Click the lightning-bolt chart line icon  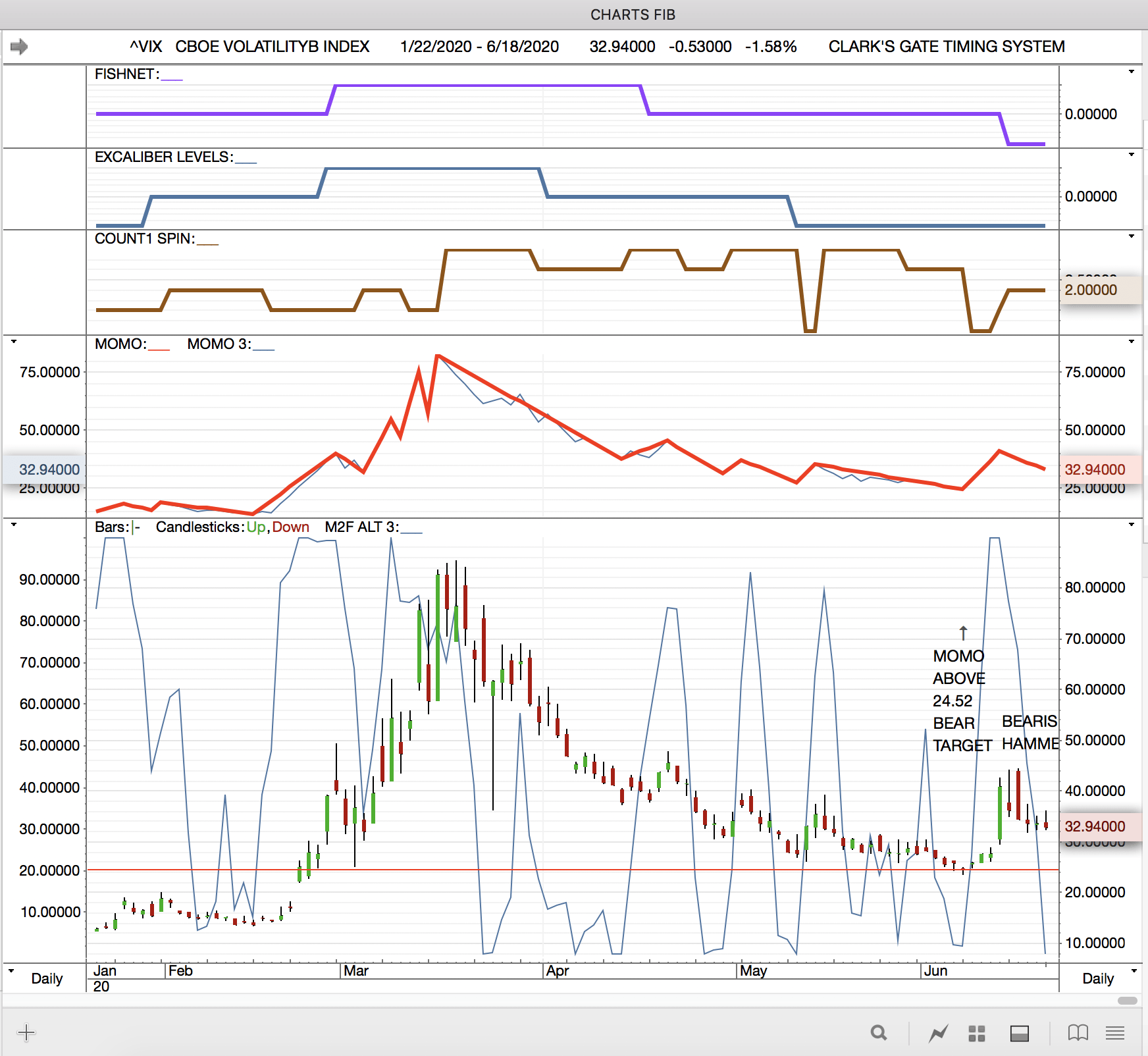click(938, 1033)
